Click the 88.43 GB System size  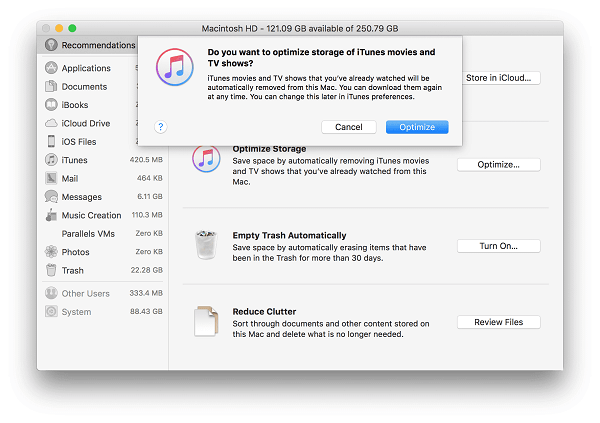[x=146, y=311]
